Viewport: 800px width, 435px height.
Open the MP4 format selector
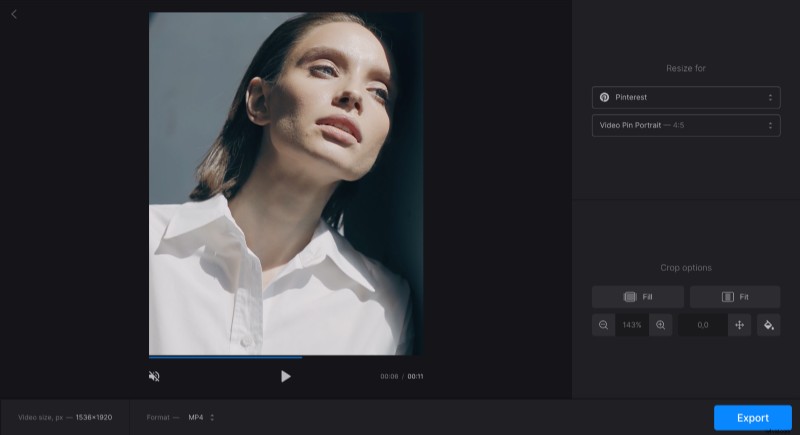click(202, 417)
